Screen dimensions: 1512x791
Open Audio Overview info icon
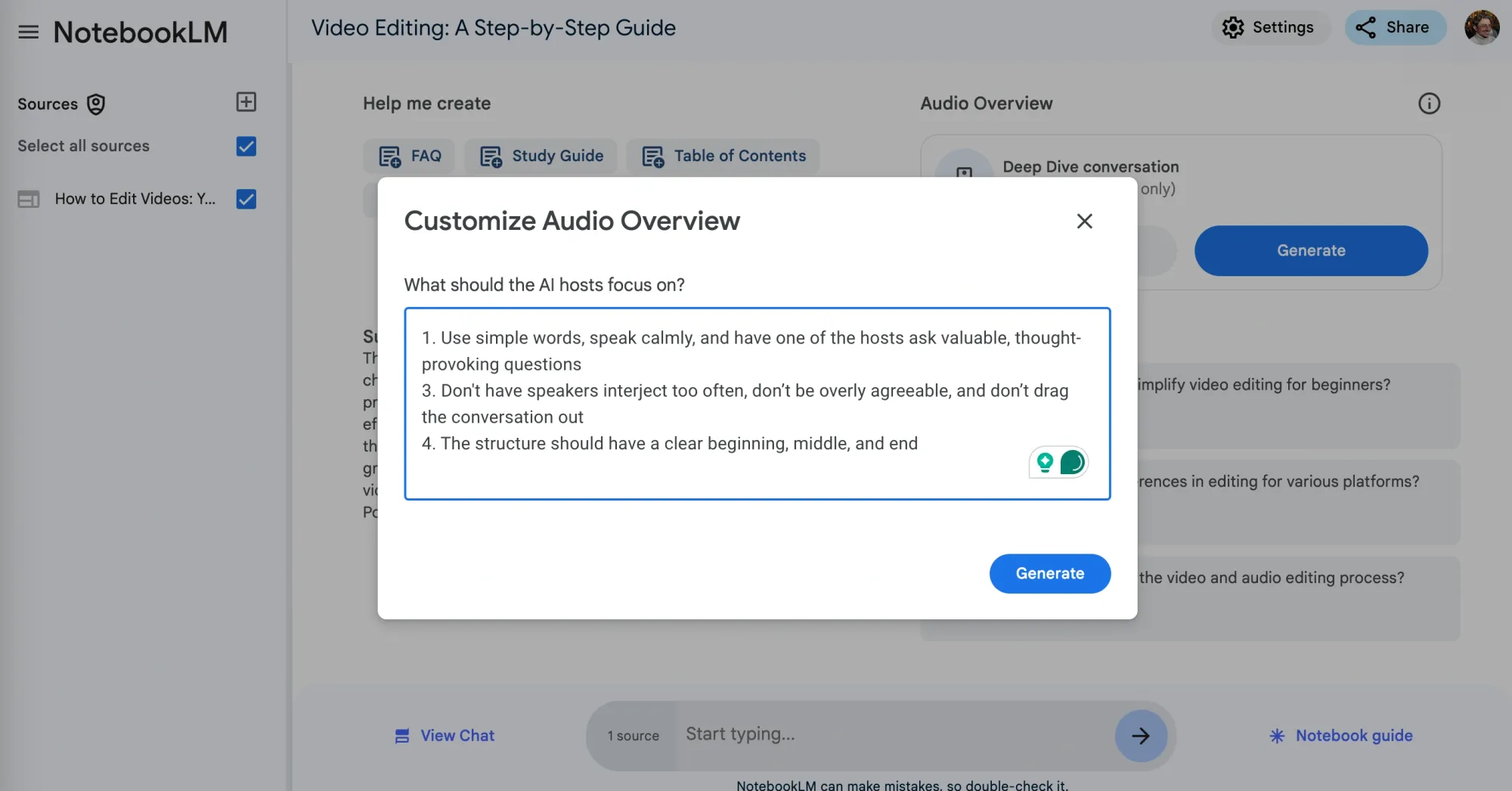click(1428, 104)
